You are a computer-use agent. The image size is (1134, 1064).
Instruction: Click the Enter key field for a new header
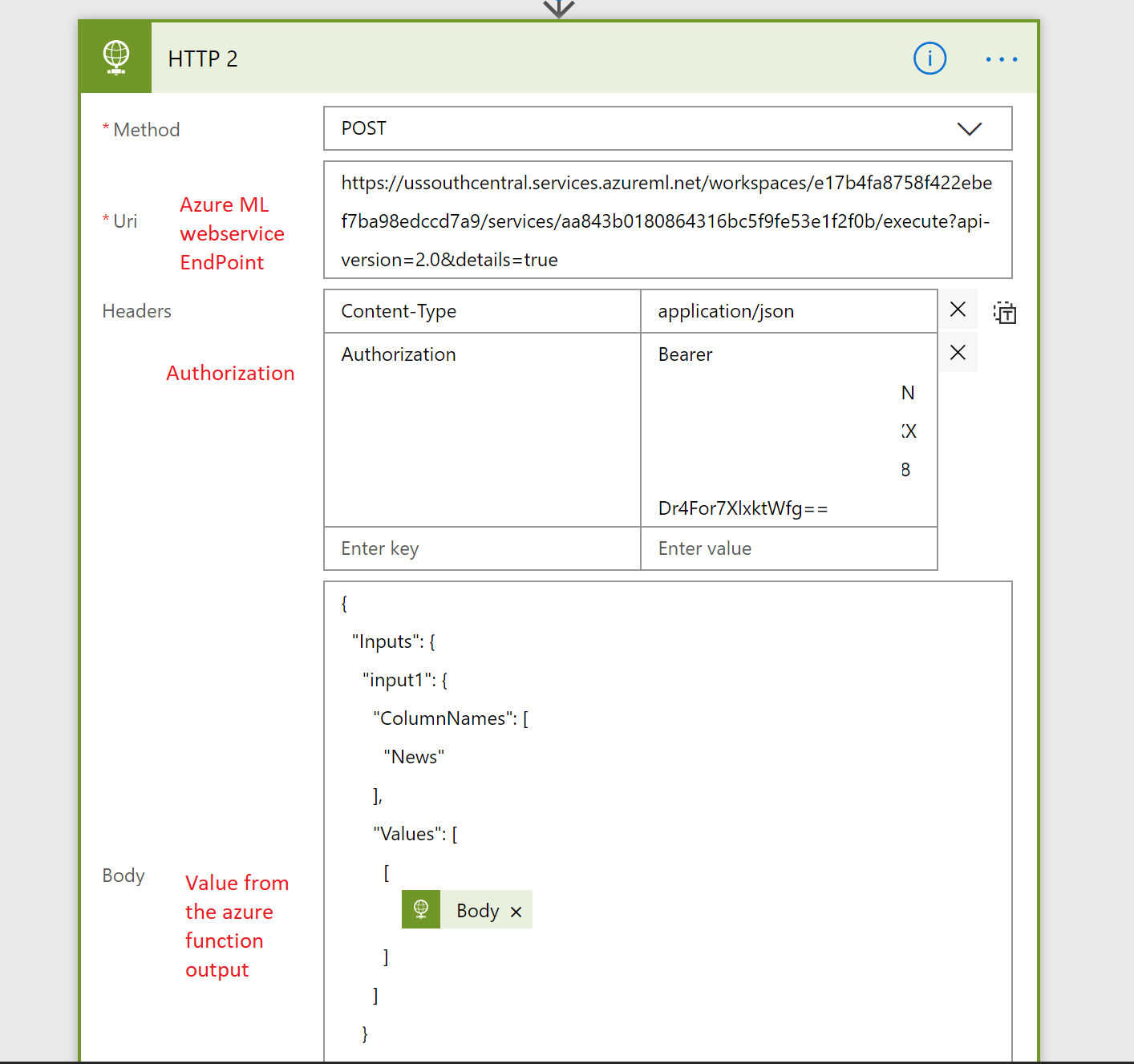(481, 548)
